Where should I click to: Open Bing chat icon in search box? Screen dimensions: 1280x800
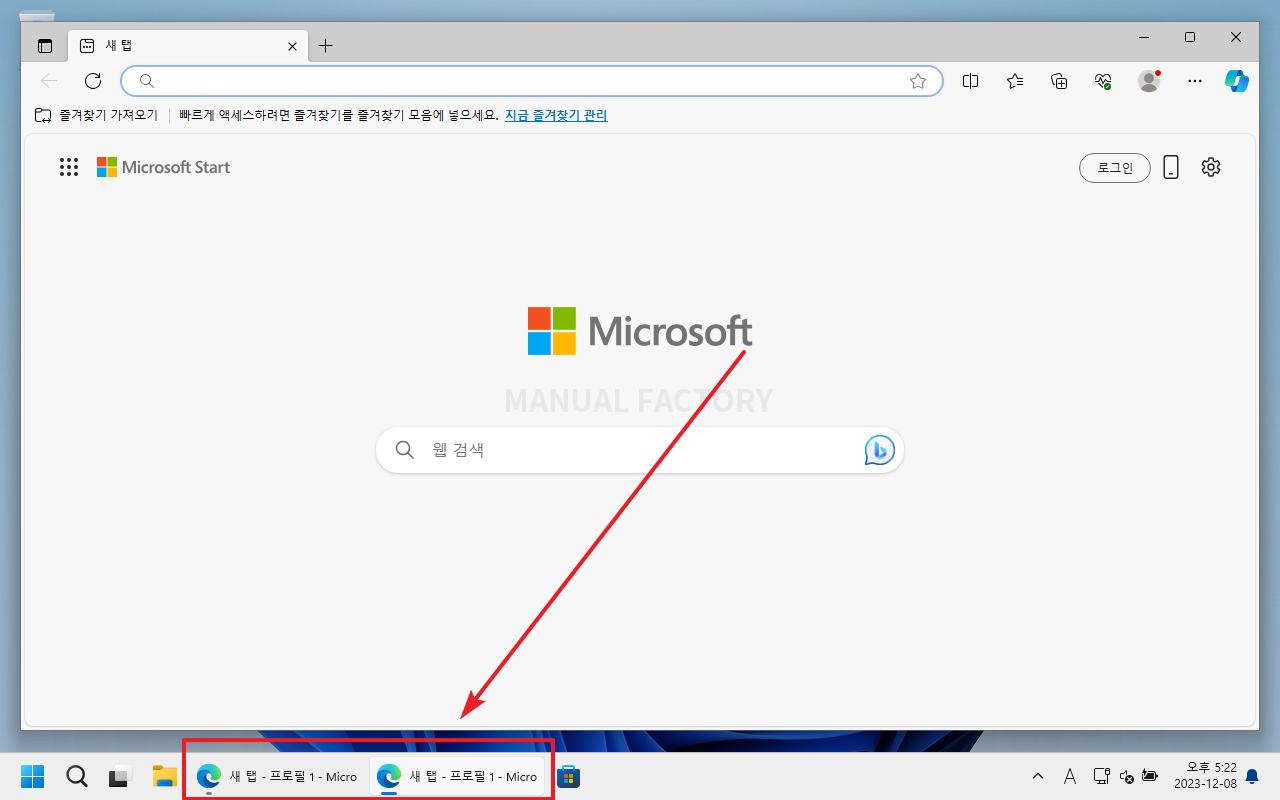point(879,450)
